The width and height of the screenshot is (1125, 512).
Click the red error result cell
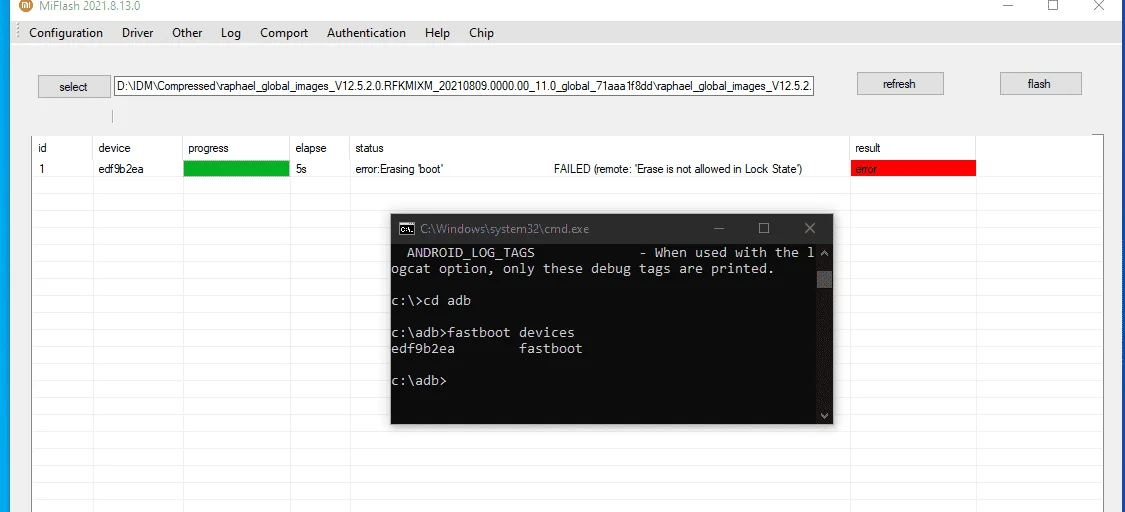[913, 169]
